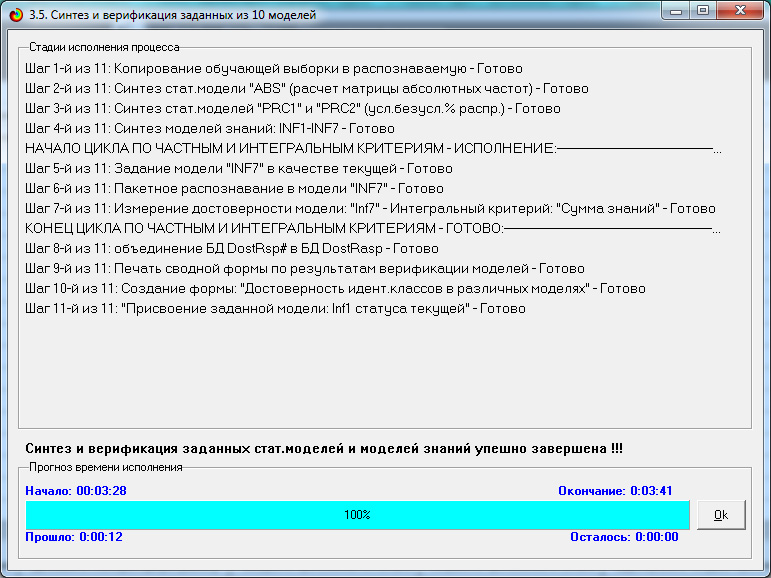Image resolution: width=771 pixels, height=578 pixels.
Task: Close the window with red X
Action: tap(740, 12)
